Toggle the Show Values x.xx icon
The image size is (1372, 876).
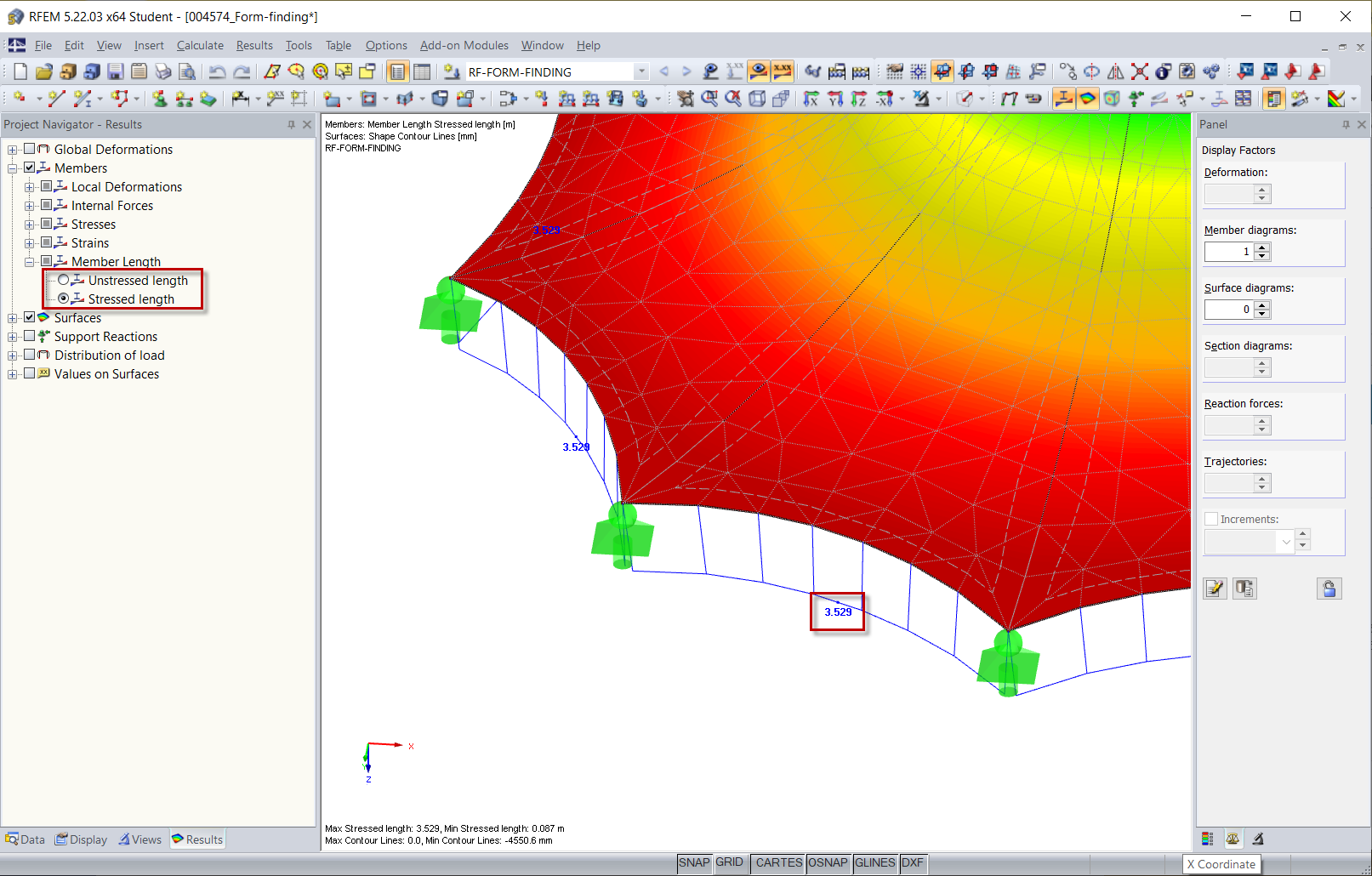[782, 71]
